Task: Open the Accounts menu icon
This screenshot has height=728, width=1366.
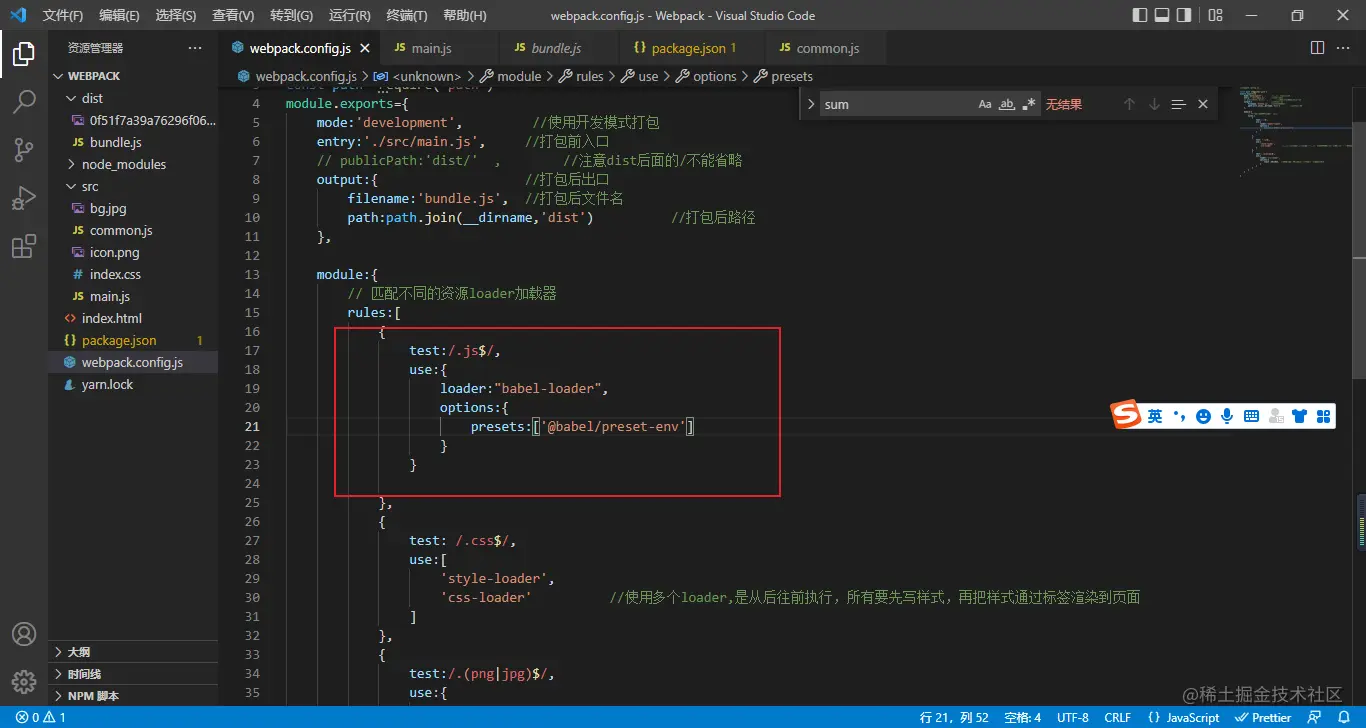Action: [x=24, y=634]
